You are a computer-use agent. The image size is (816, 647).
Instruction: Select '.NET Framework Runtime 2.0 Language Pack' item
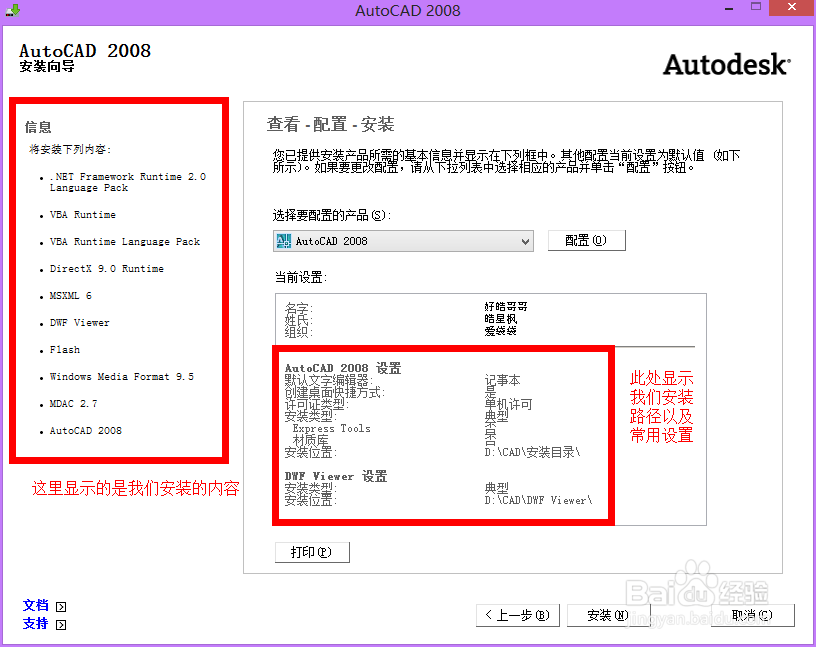pos(128,182)
